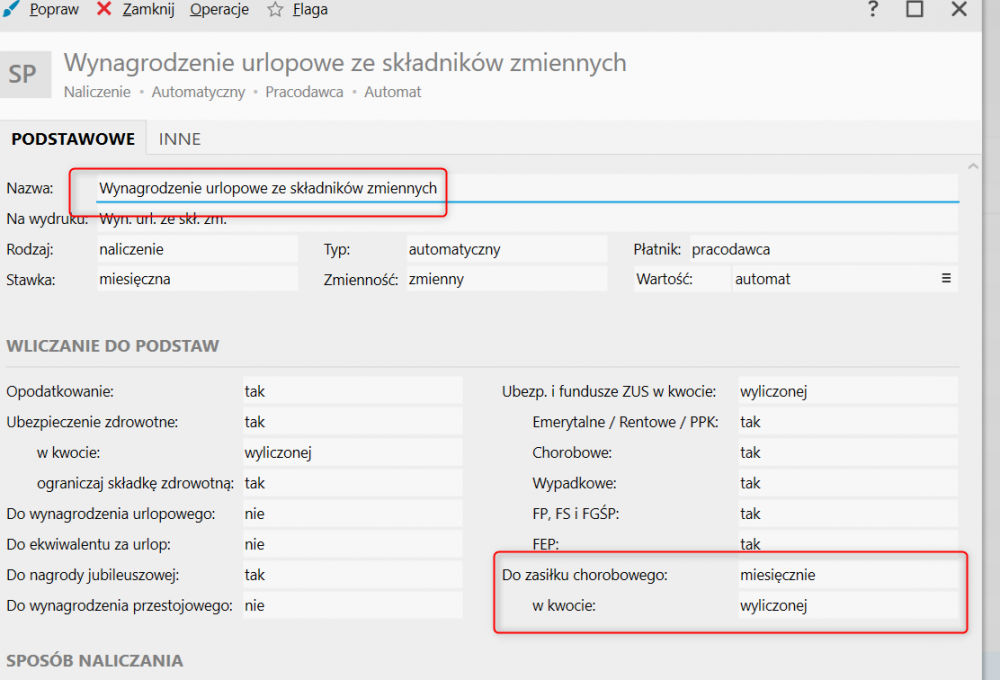
Task: Click the red X Zamknij icon
Action: pos(104,9)
